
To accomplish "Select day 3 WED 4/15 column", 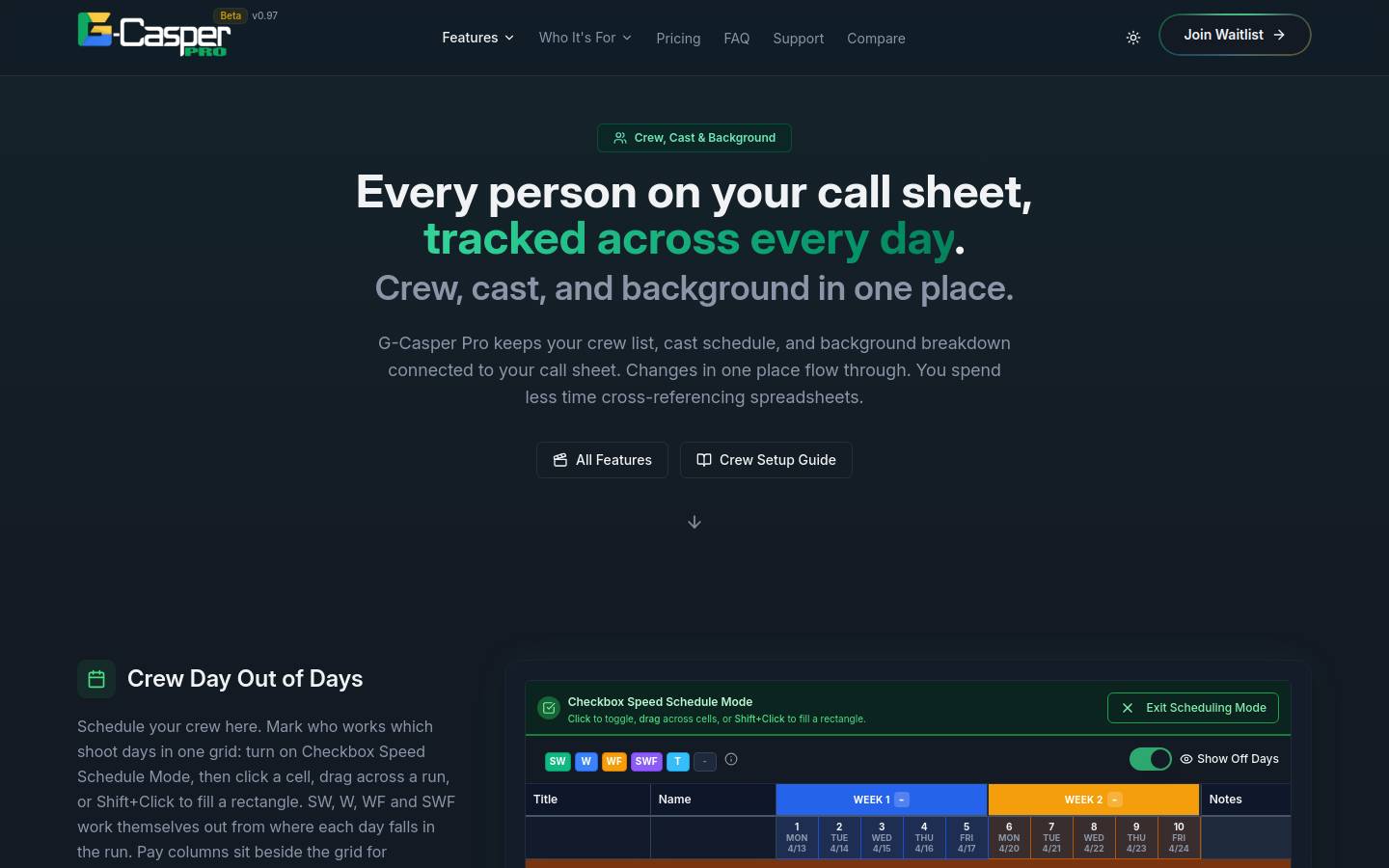I will coord(882,837).
